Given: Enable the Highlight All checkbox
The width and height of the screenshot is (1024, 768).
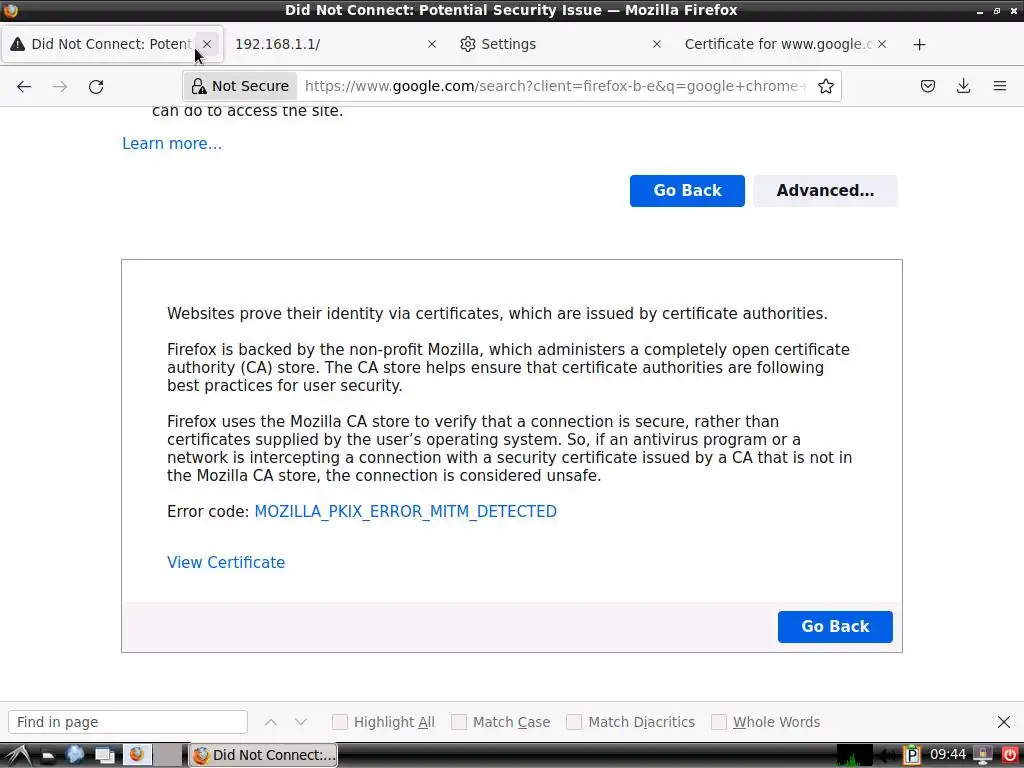Looking at the screenshot, I should [x=340, y=722].
